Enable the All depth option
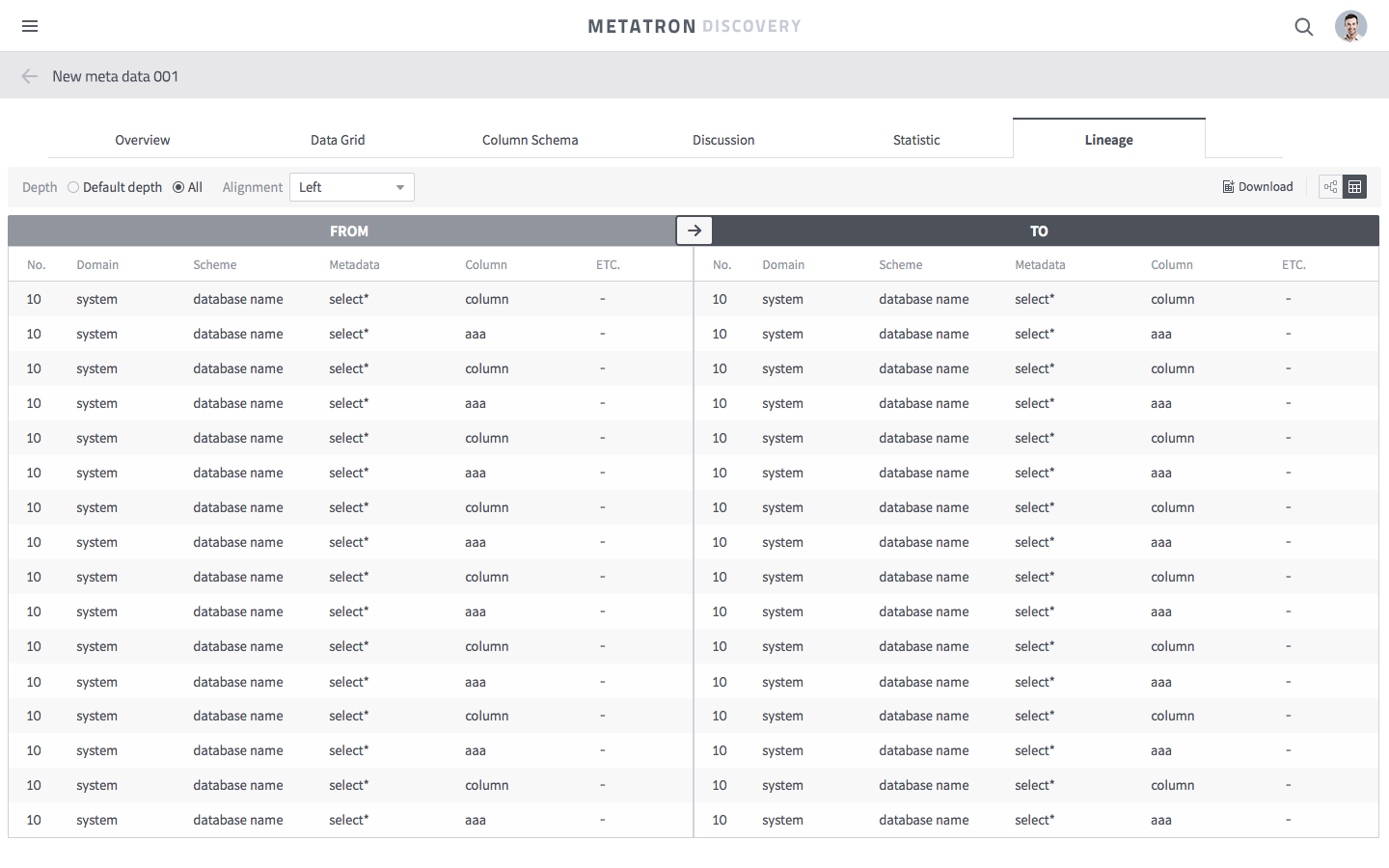 pos(177,187)
